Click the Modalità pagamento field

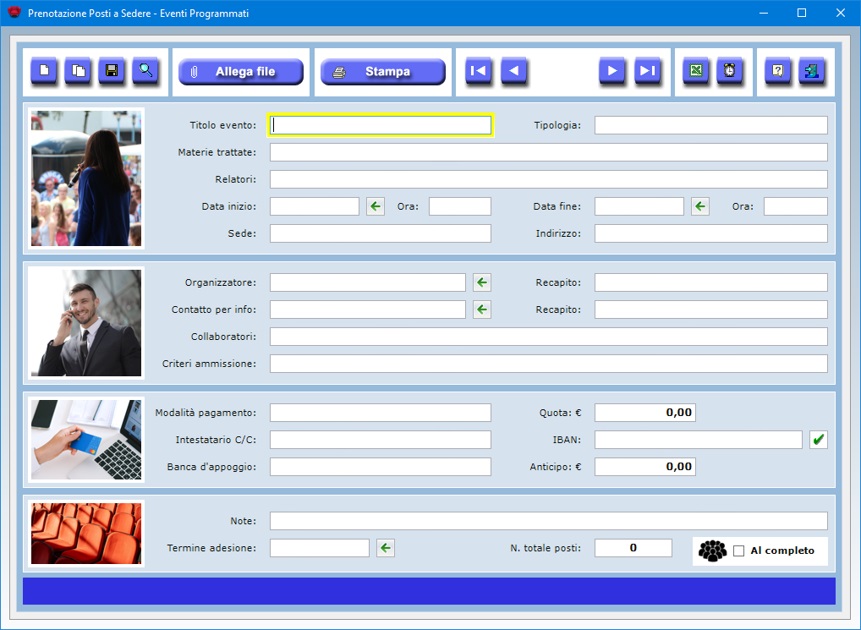381,412
